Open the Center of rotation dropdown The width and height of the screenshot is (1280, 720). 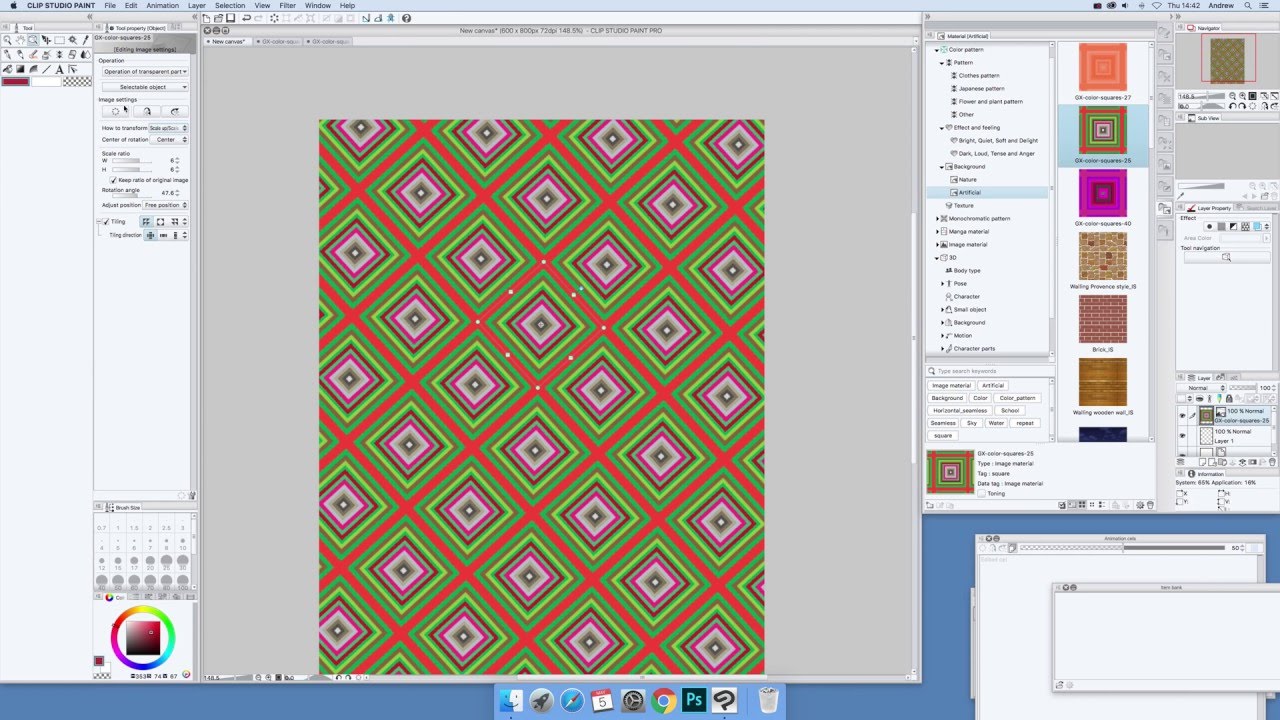[x=168, y=139]
